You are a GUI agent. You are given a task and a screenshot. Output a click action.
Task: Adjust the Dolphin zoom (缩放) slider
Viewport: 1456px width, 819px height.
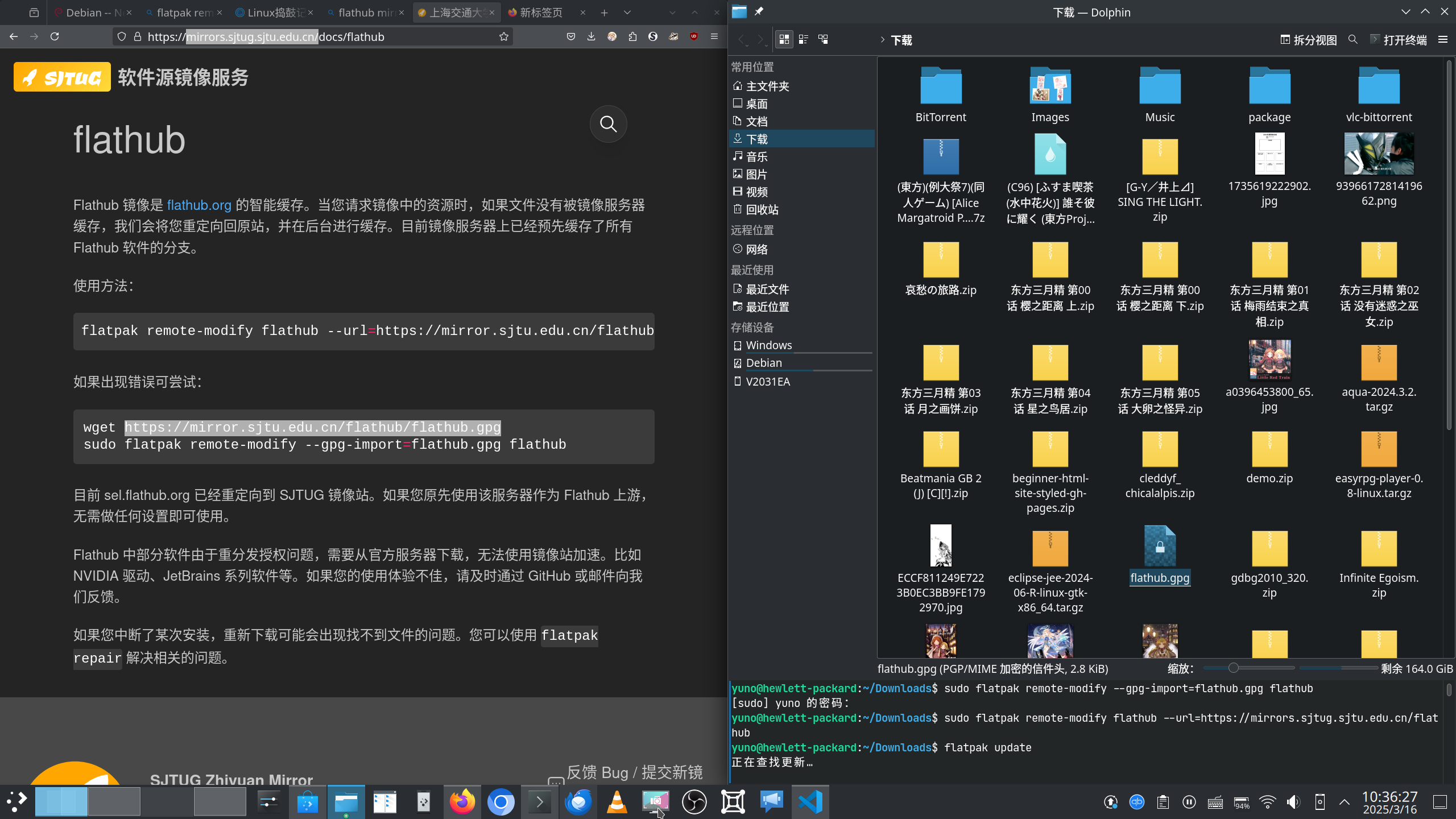pos(1249,668)
